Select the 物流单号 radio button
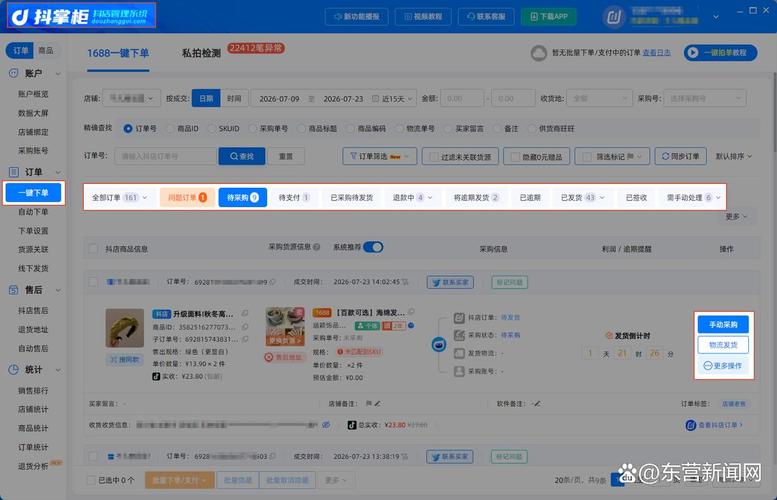 tap(399, 129)
